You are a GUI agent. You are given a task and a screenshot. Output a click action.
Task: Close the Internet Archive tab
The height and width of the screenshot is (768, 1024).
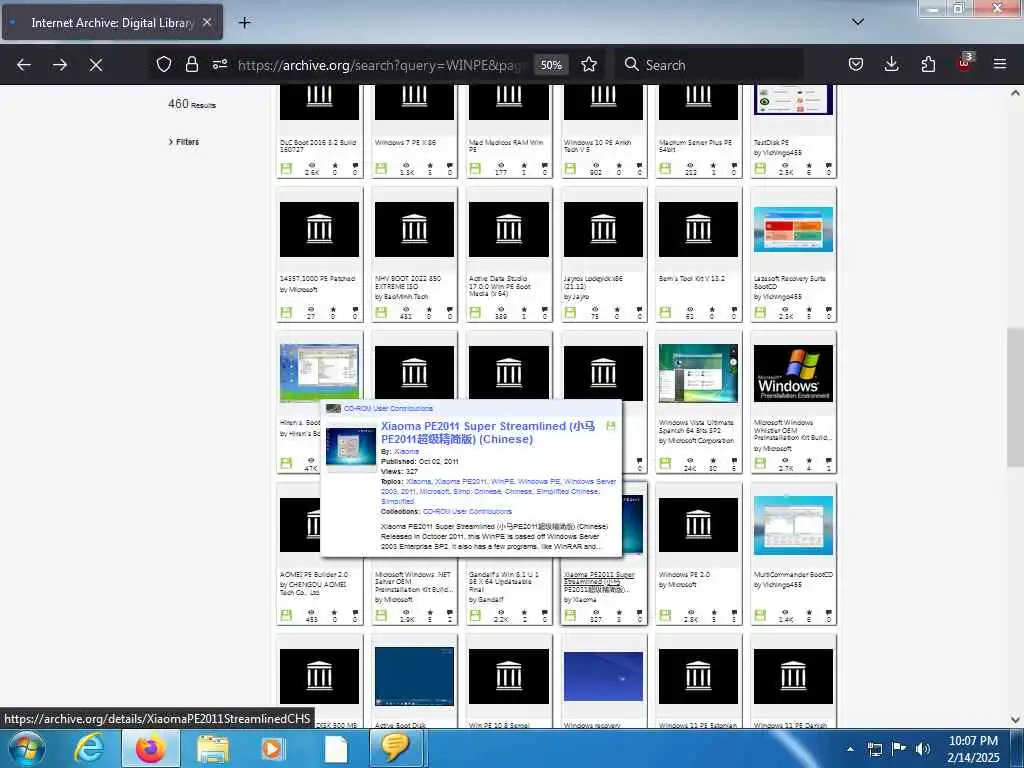click(207, 22)
